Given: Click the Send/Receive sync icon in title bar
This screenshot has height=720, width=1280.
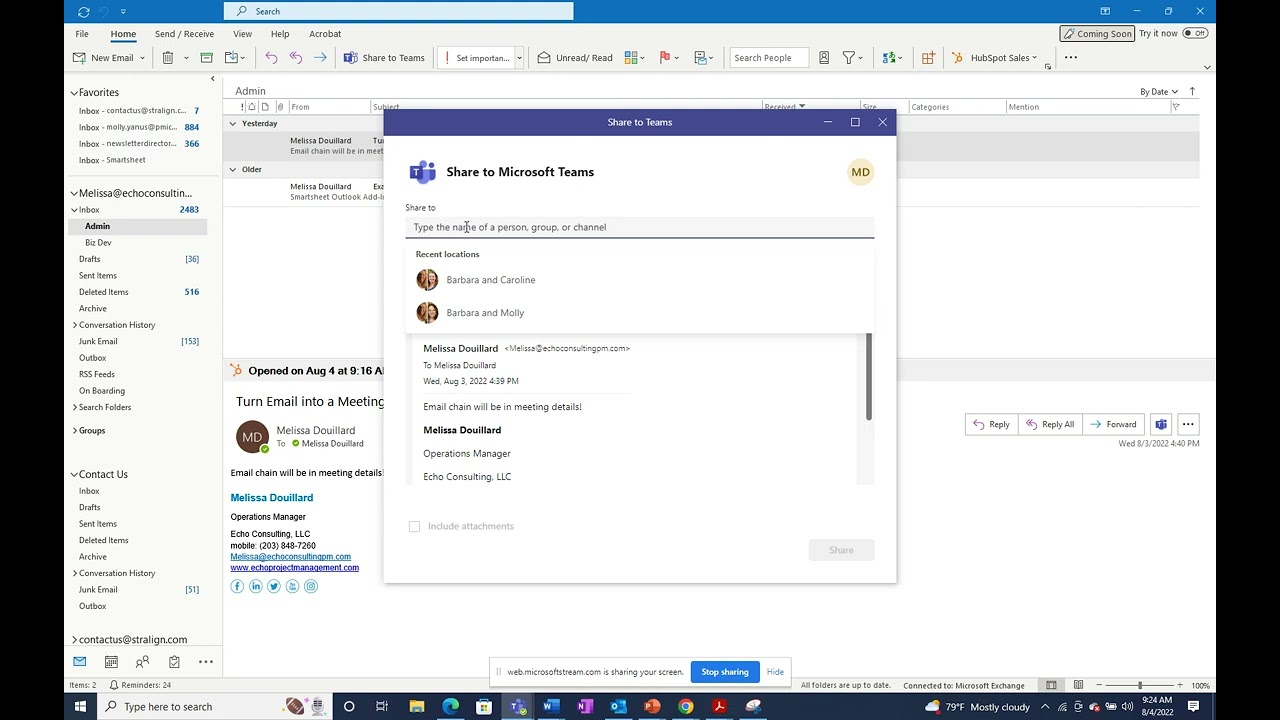Looking at the screenshot, I should [84, 11].
